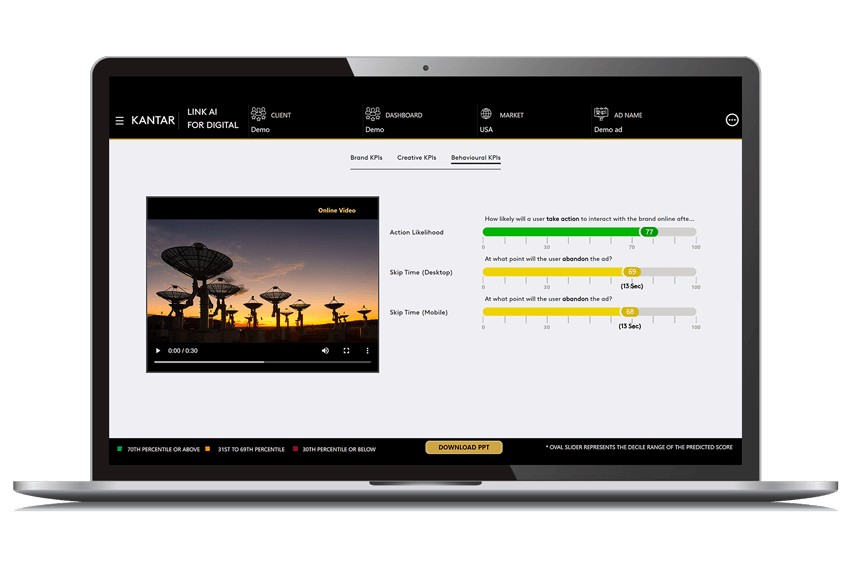Play the Online Video ad
The height and width of the screenshot is (567, 850).
158,351
